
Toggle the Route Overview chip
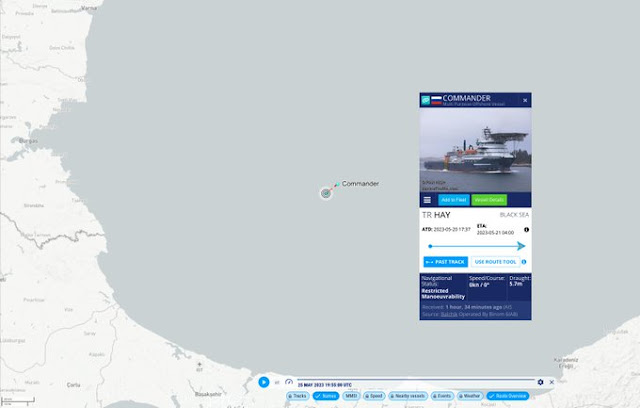pyautogui.click(x=508, y=396)
